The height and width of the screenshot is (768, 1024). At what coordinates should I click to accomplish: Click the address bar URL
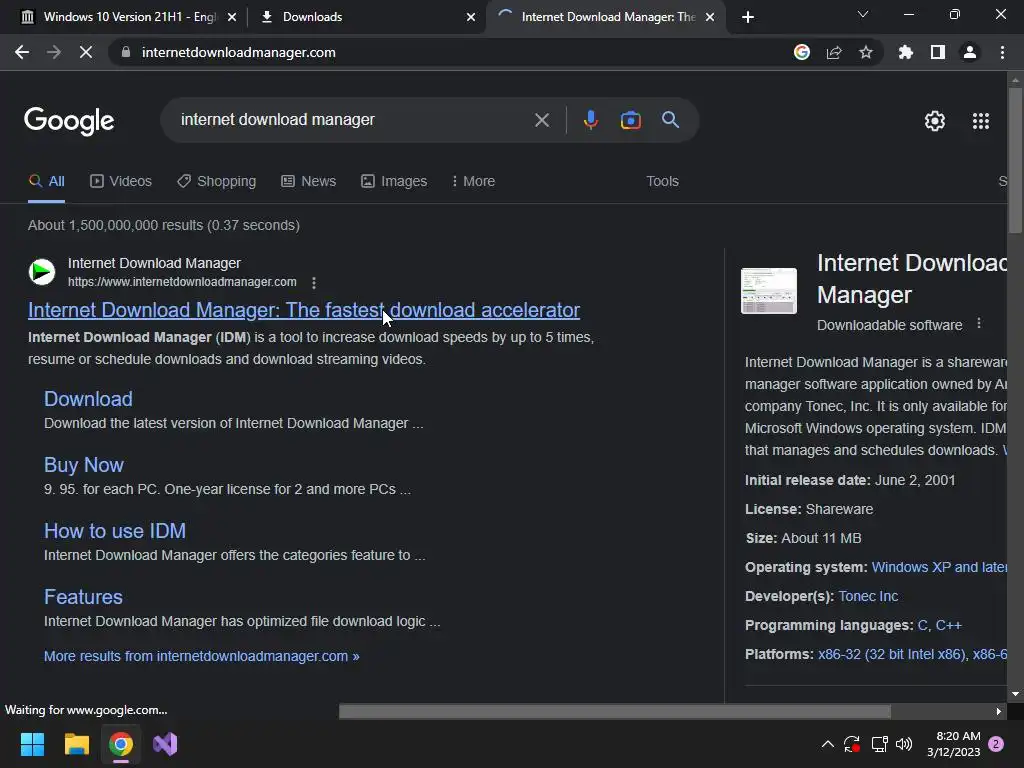pos(238,52)
